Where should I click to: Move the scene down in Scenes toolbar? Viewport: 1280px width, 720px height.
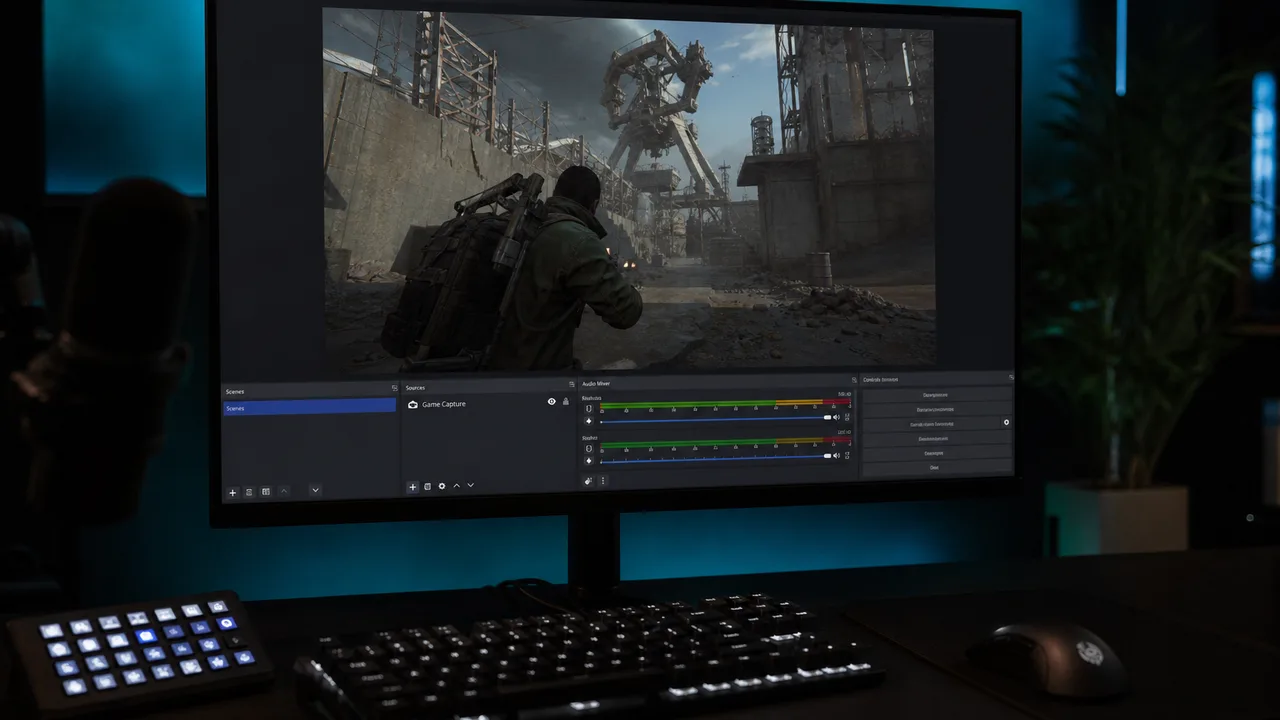coord(315,491)
